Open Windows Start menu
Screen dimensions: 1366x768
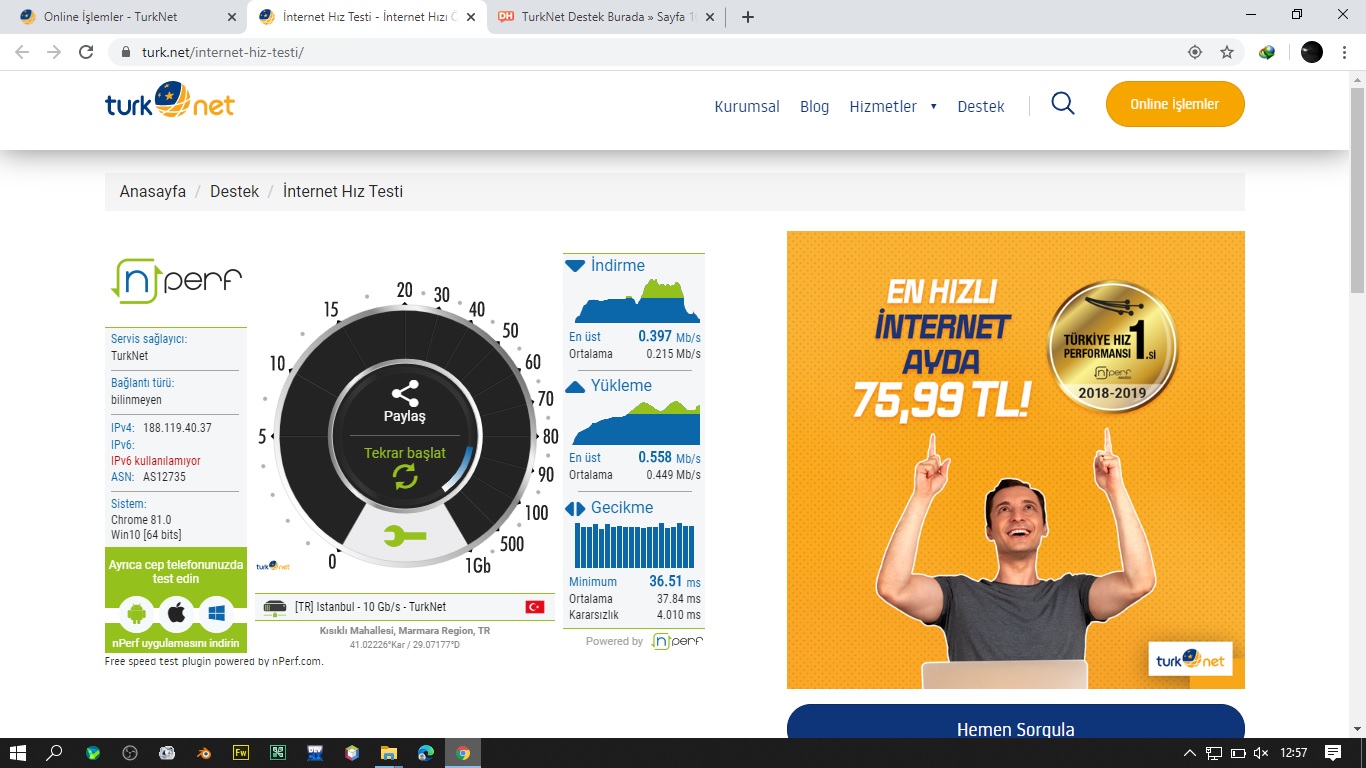(18, 753)
